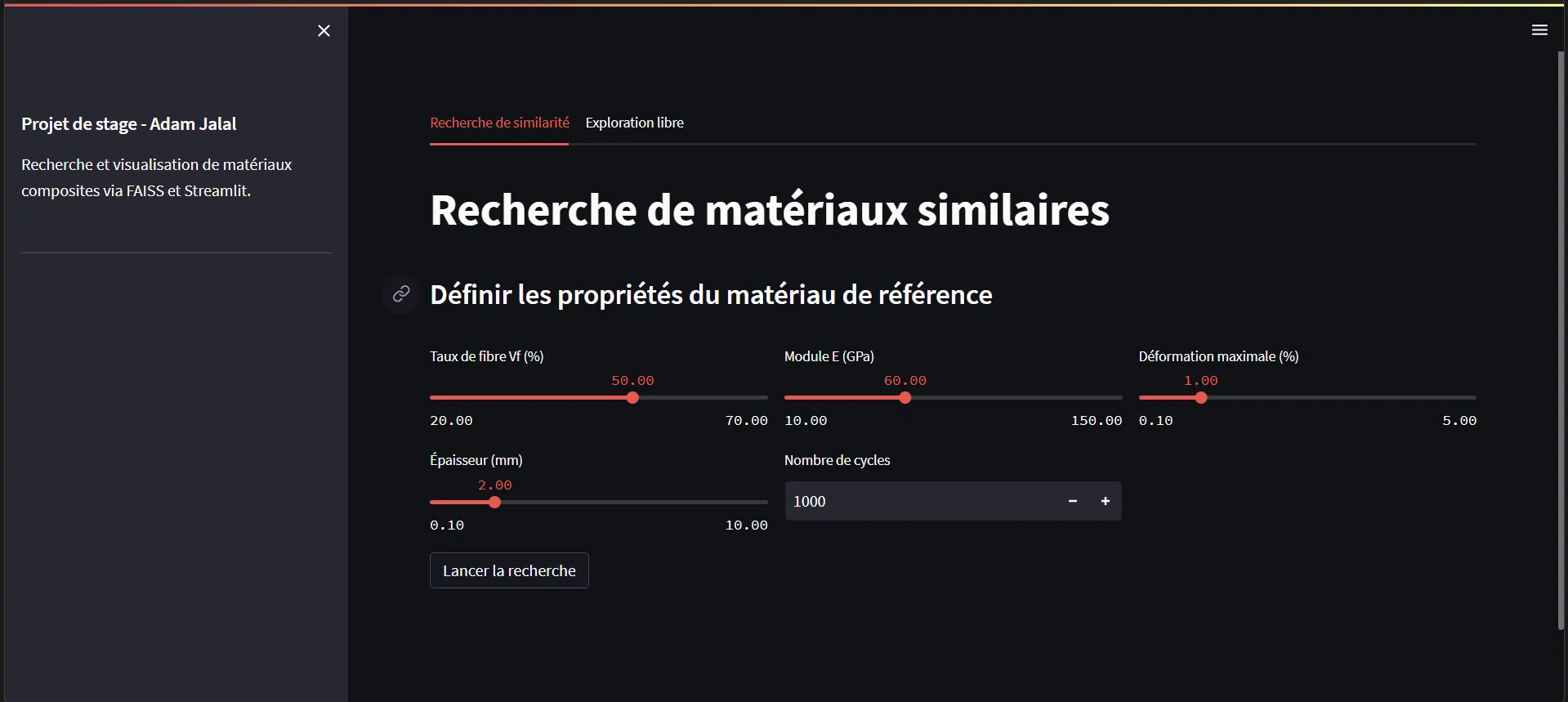Click the 150.00 maximum Module E label

(1097, 421)
